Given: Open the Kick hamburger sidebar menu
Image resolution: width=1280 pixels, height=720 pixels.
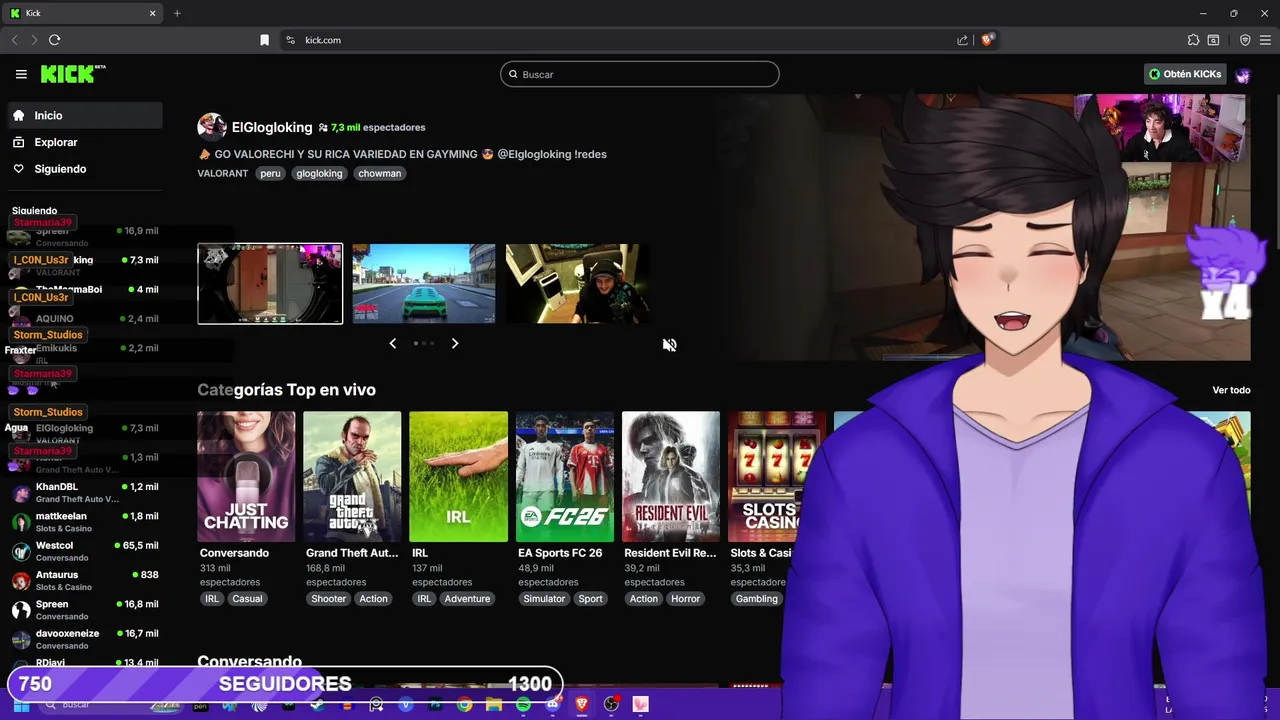Looking at the screenshot, I should [21, 74].
